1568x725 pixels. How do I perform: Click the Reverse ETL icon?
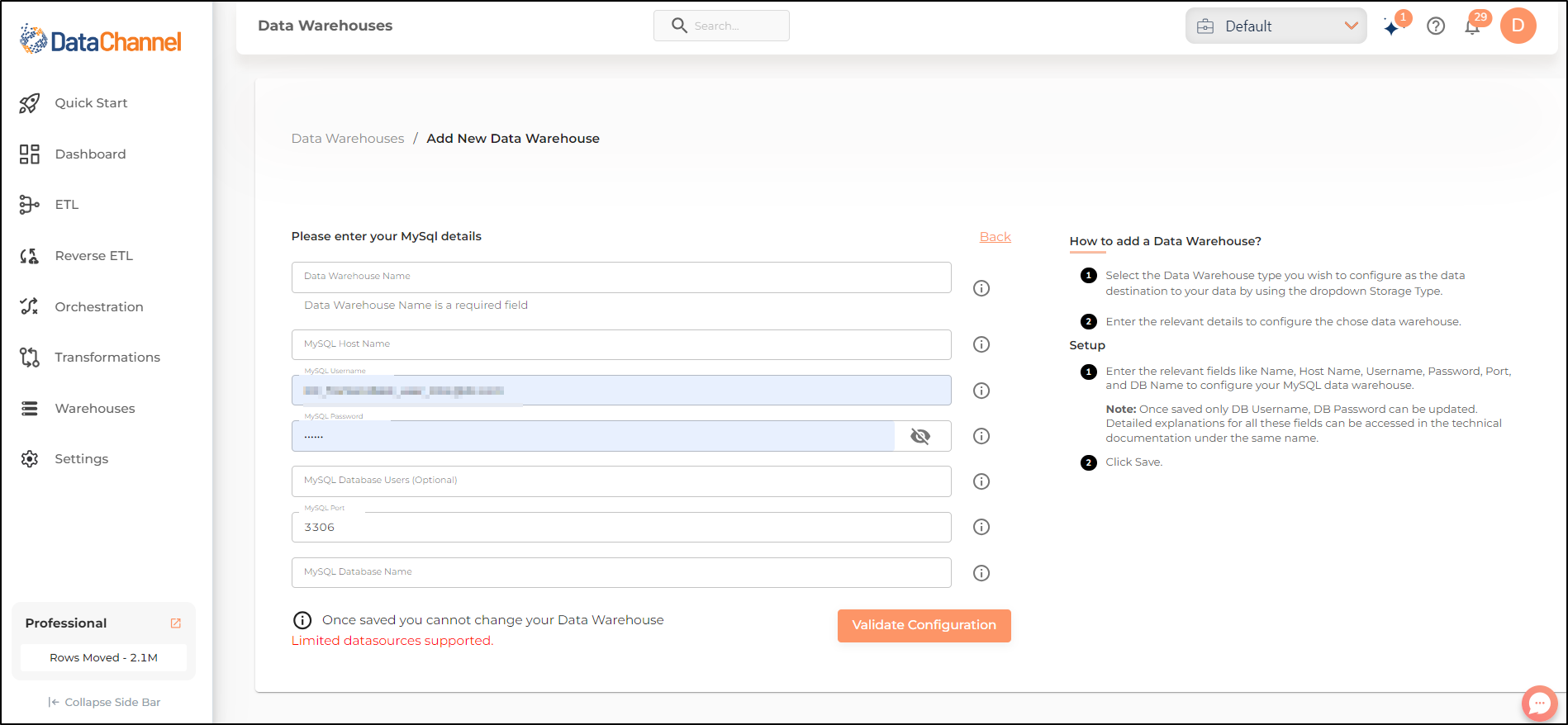30,256
